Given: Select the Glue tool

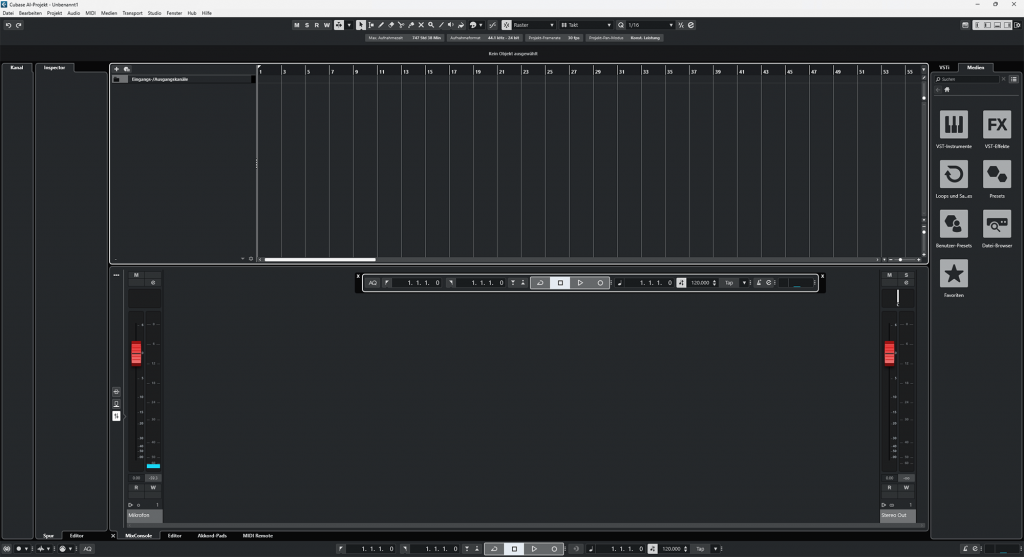Looking at the screenshot, I should (x=411, y=25).
